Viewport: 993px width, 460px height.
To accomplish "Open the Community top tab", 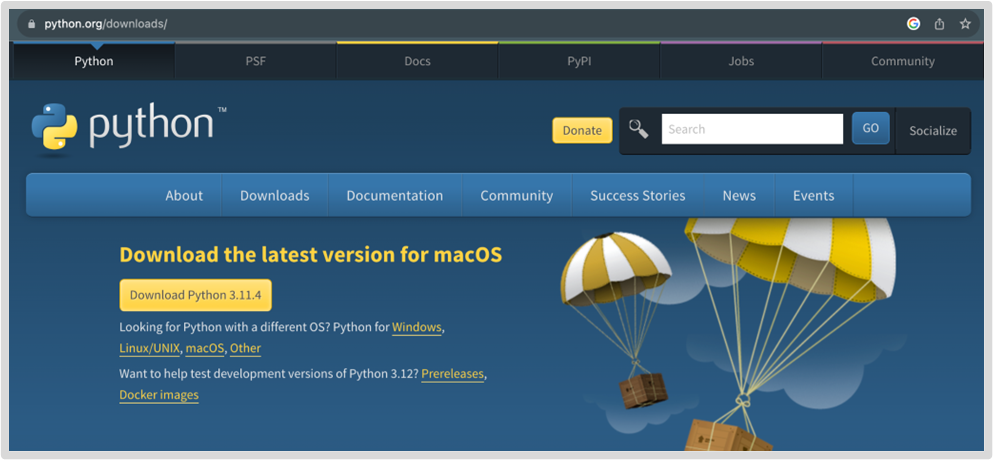I will point(902,61).
